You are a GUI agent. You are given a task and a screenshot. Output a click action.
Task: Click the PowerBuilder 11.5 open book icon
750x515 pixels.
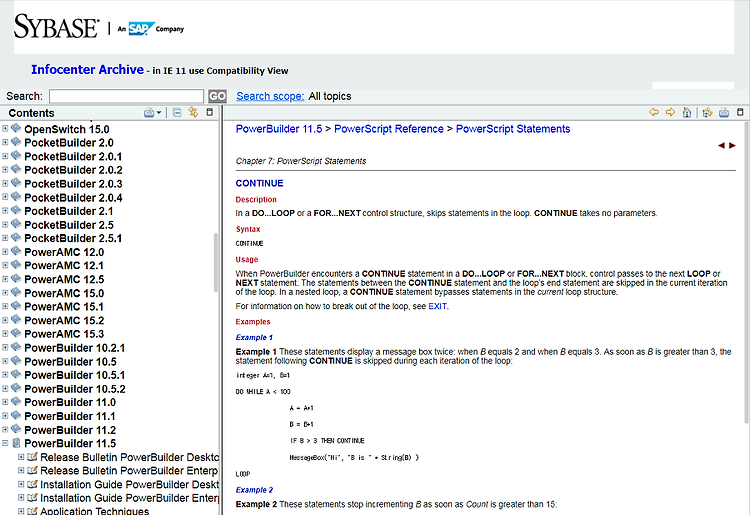coord(16,442)
